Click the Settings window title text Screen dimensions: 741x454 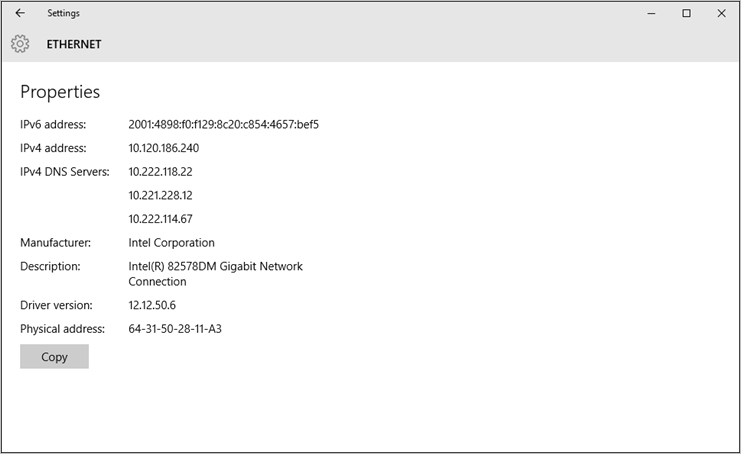(x=63, y=14)
